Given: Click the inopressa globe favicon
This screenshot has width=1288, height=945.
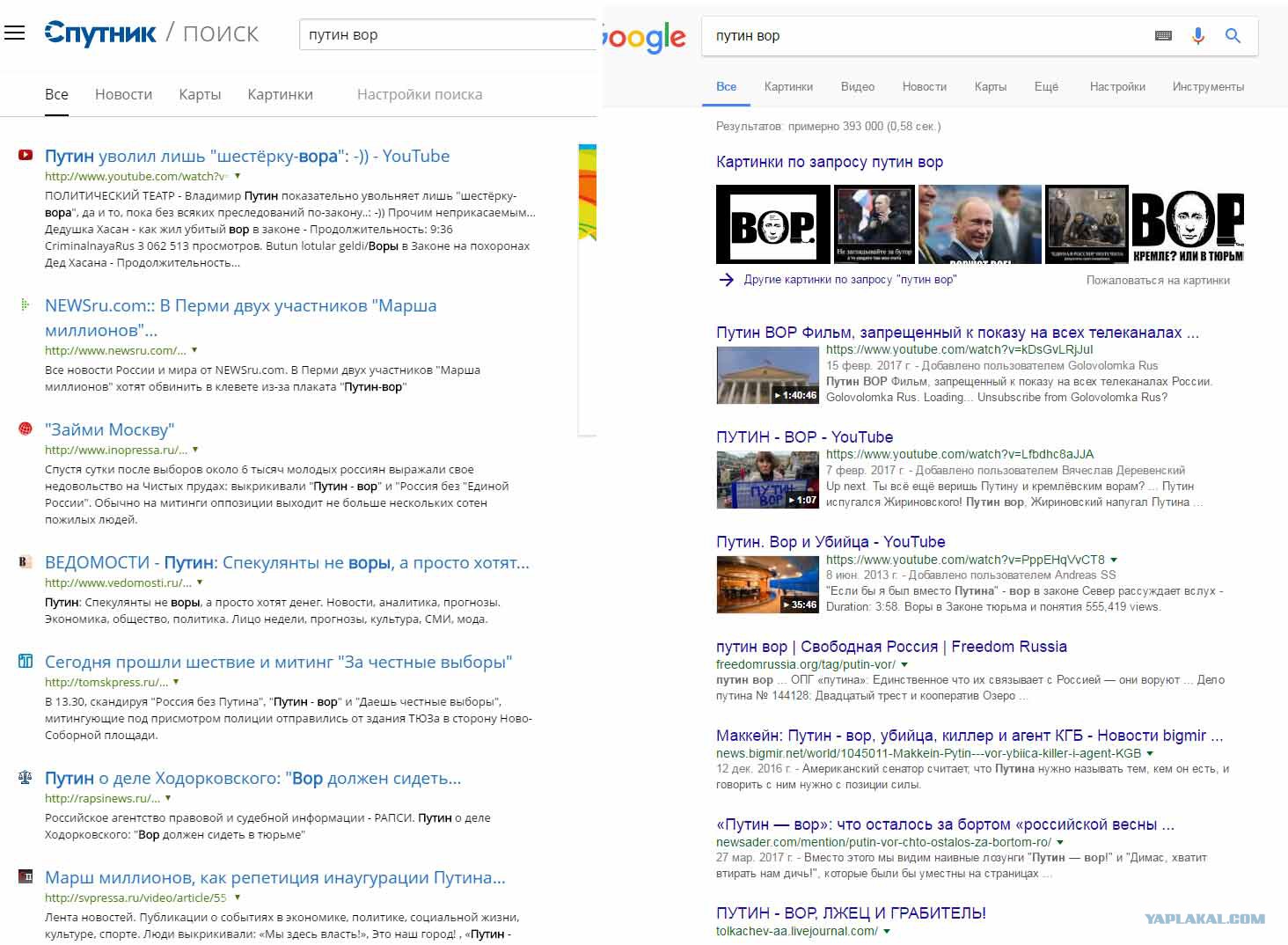Looking at the screenshot, I should tap(26, 429).
